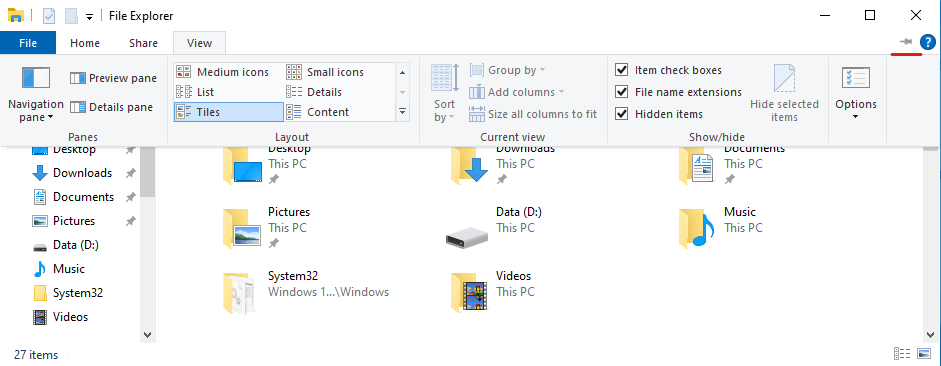Expand the layout gallery More arrow
Screen dimensions: 941x366
click(402, 112)
